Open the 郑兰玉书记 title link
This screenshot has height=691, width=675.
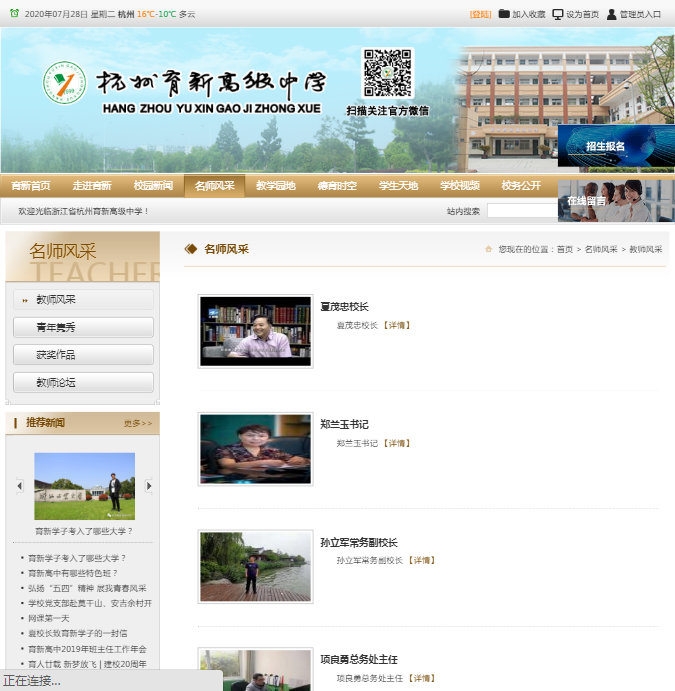point(344,424)
